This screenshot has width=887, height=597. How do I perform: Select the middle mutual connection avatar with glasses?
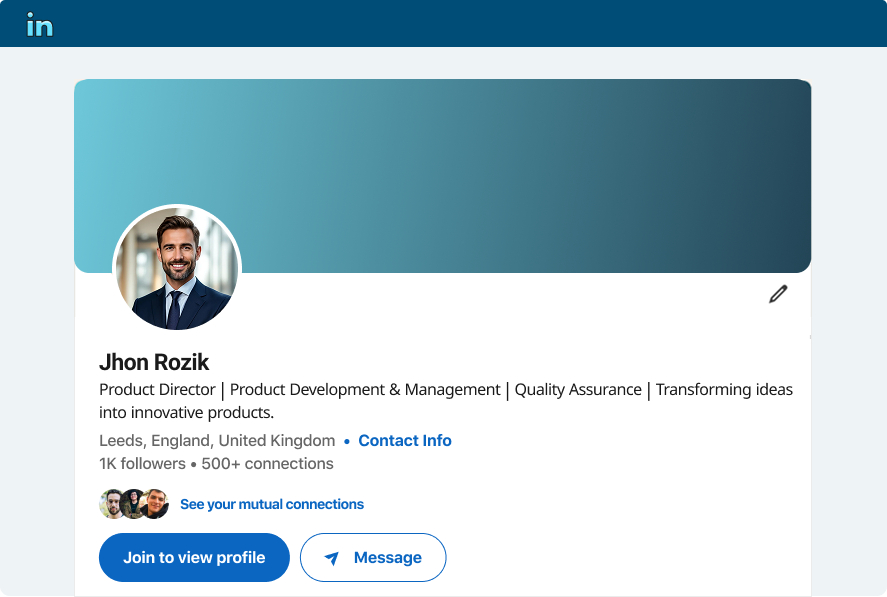[134, 504]
